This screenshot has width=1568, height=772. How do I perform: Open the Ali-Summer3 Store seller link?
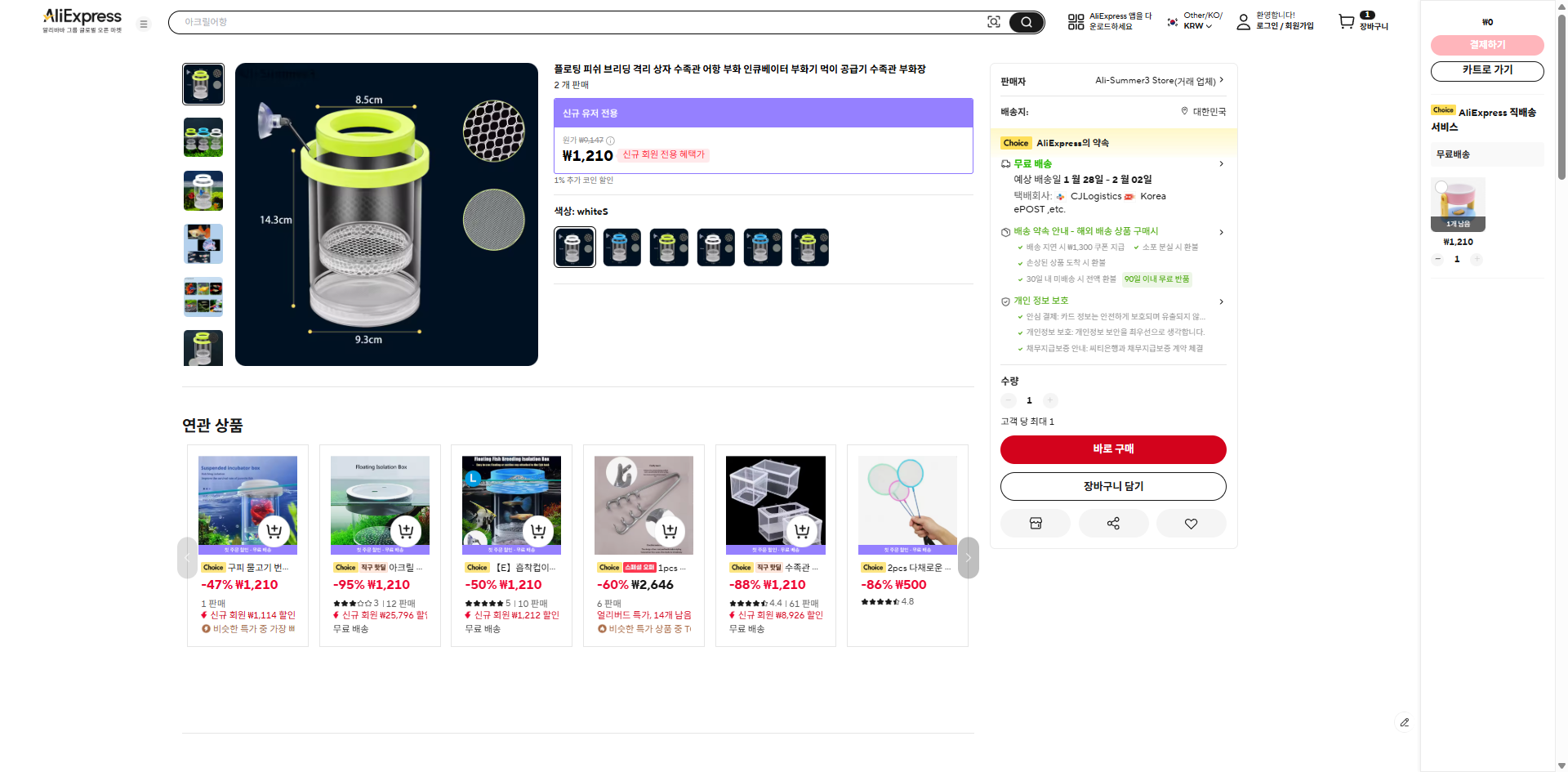1158,81
